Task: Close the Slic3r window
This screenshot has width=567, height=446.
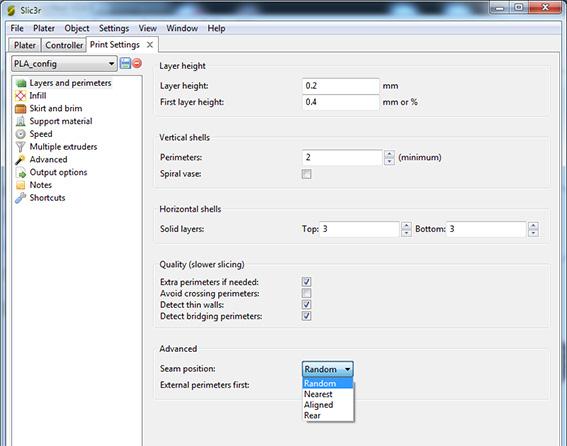Action: 545,8
